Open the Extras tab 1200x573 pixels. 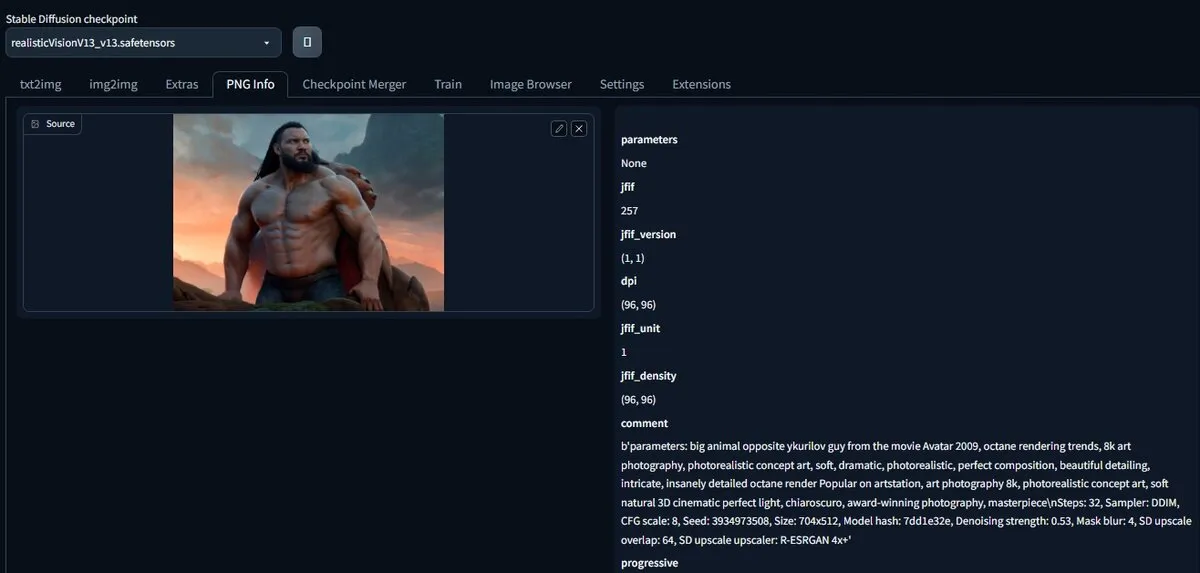coord(182,84)
